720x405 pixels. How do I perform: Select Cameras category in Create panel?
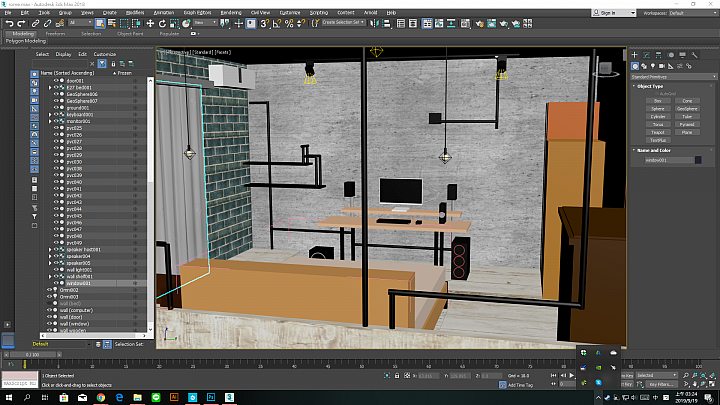click(x=662, y=66)
